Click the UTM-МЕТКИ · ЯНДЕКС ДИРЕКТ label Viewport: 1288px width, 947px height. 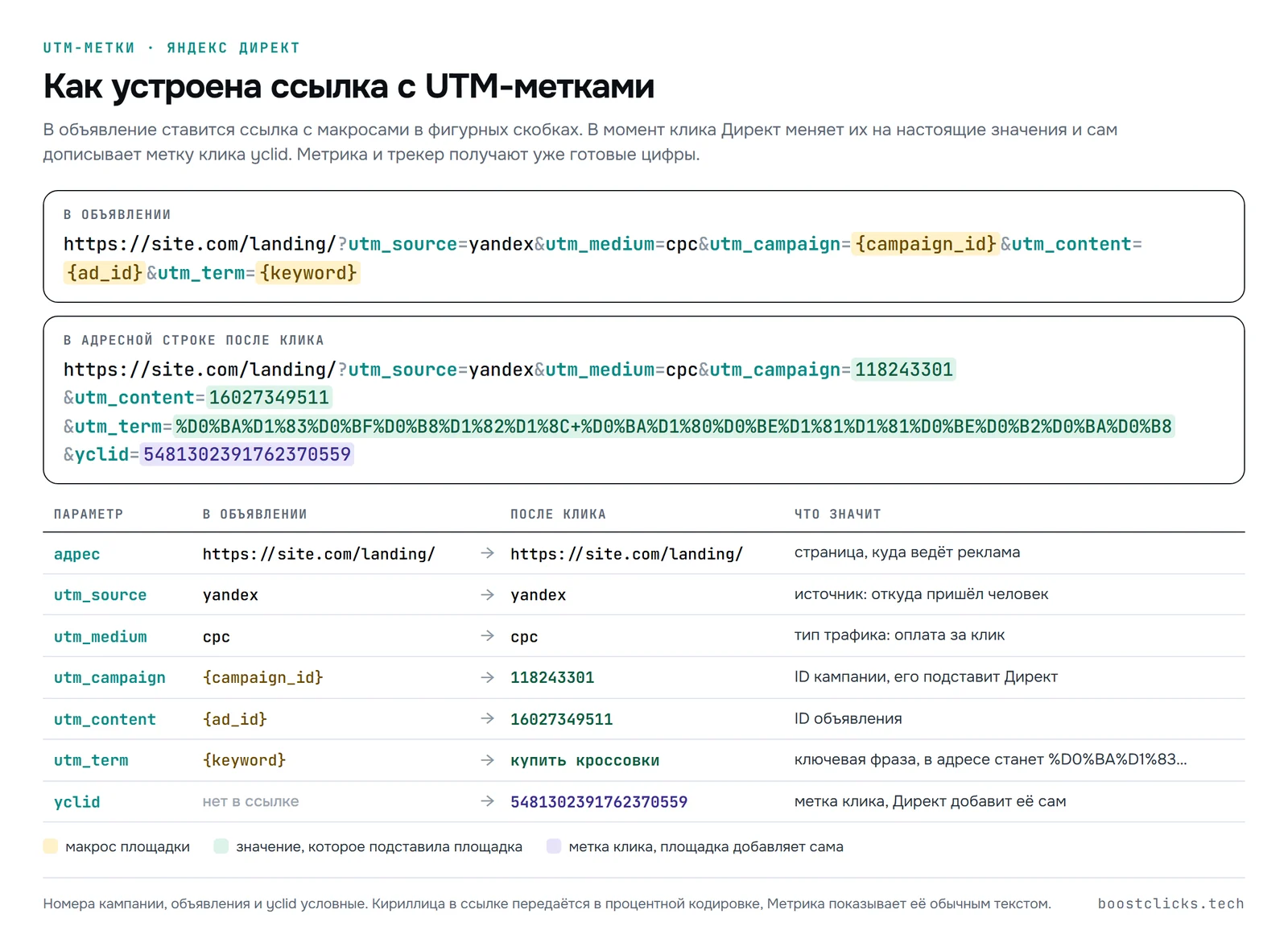(171, 48)
